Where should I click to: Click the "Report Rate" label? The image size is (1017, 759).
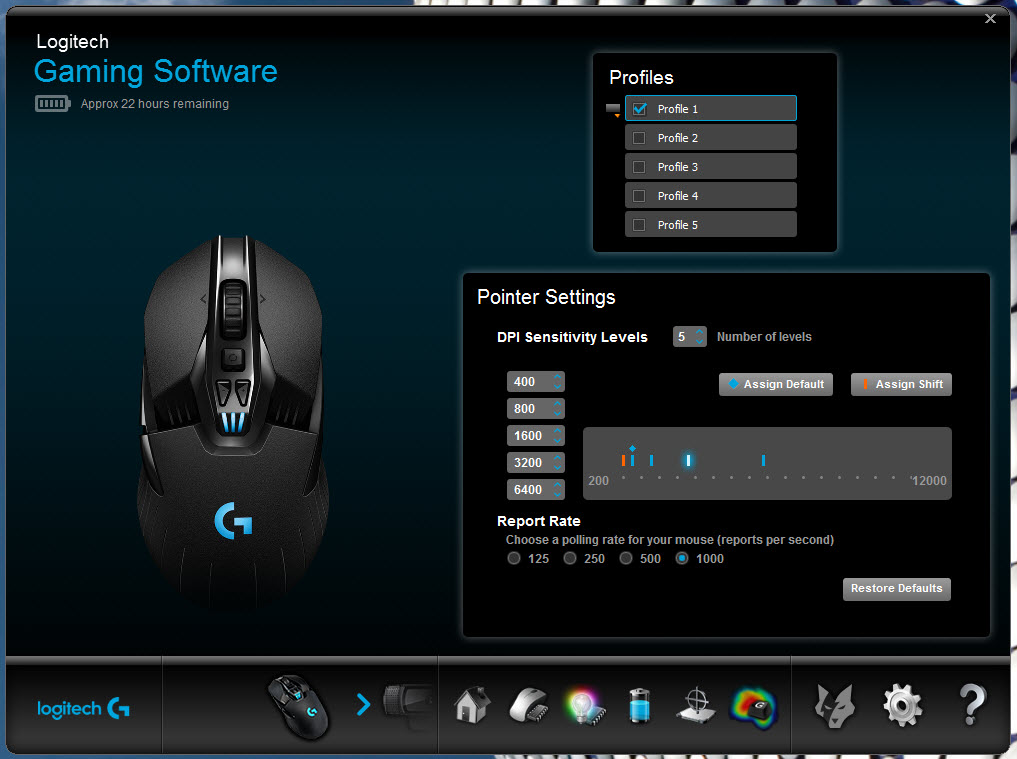pos(538,521)
